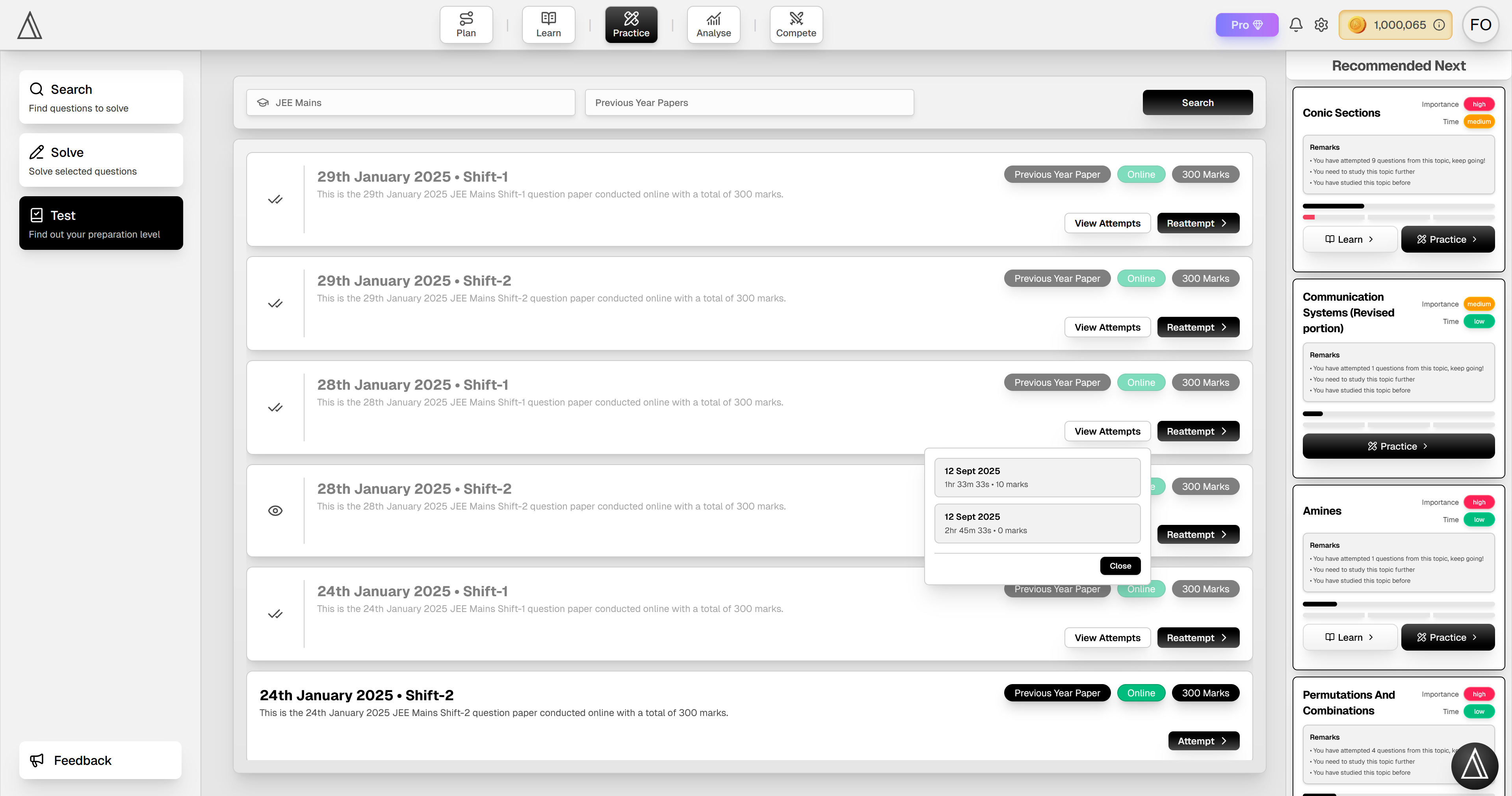Click the notification bell
This screenshot has width=1512, height=796.
(1296, 25)
